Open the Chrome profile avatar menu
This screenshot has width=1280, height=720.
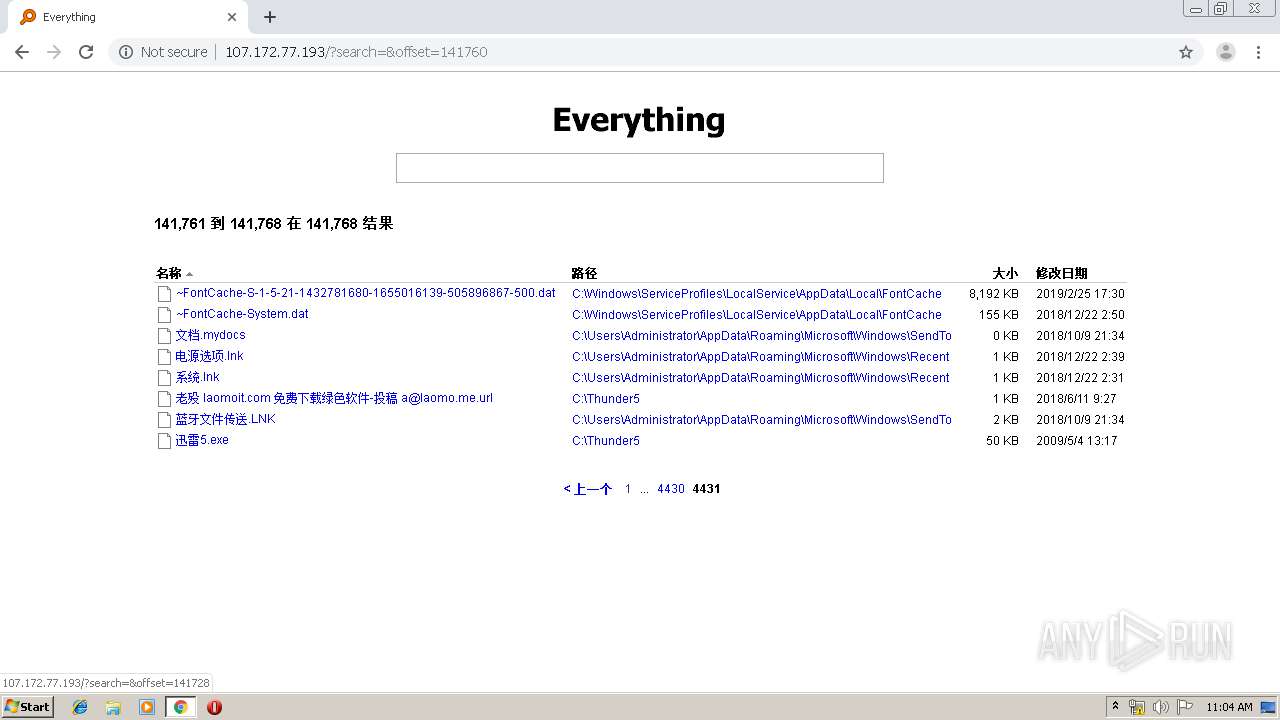(1226, 52)
